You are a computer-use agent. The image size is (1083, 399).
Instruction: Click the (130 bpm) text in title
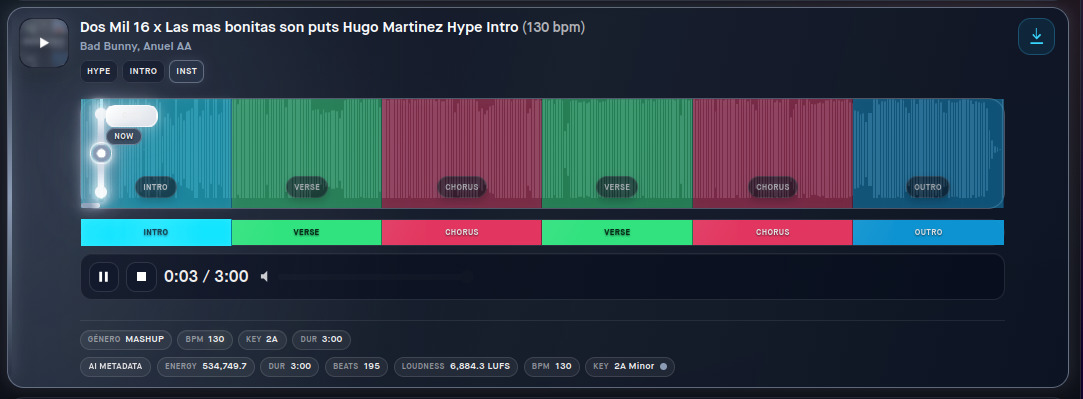(x=554, y=28)
